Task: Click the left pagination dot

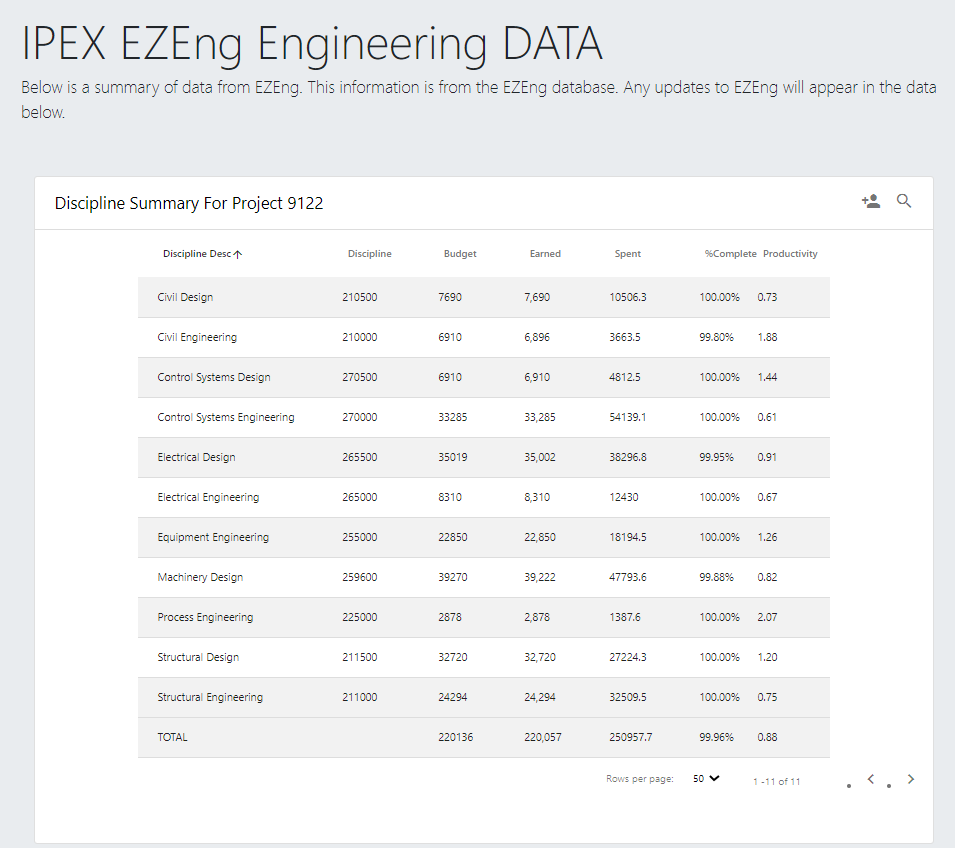Action: (x=849, y=786)
